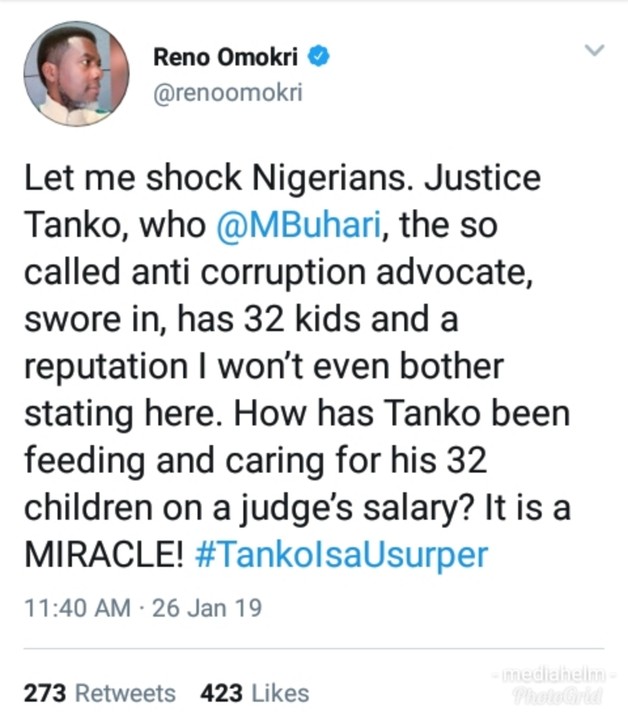Screen dimensions: 628x720
Task: Click the blue verified badge beside Reno Omokri
Action: click(x=319, y=57)
